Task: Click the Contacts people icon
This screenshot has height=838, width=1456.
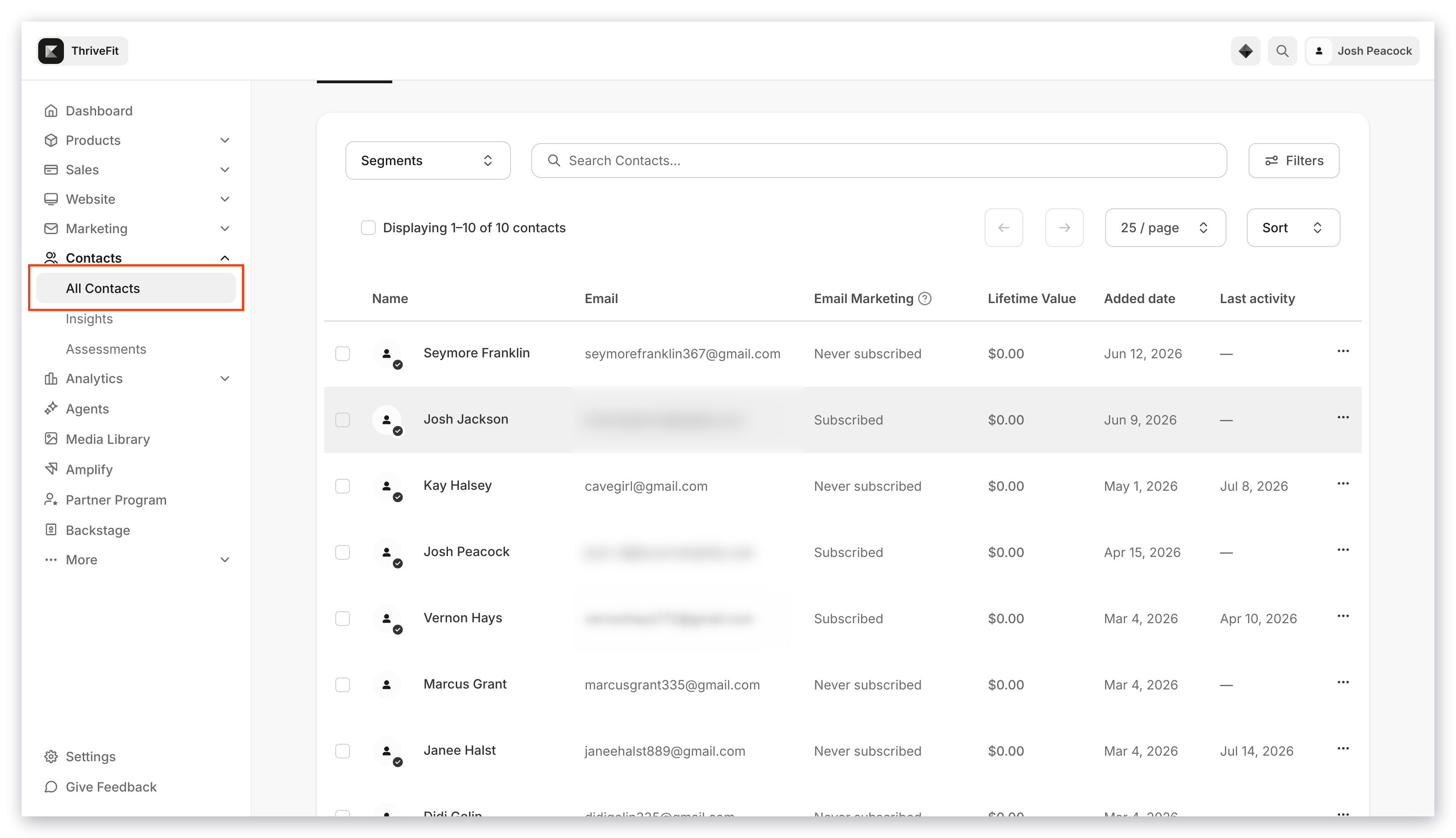Action: (x=51, y=257)
